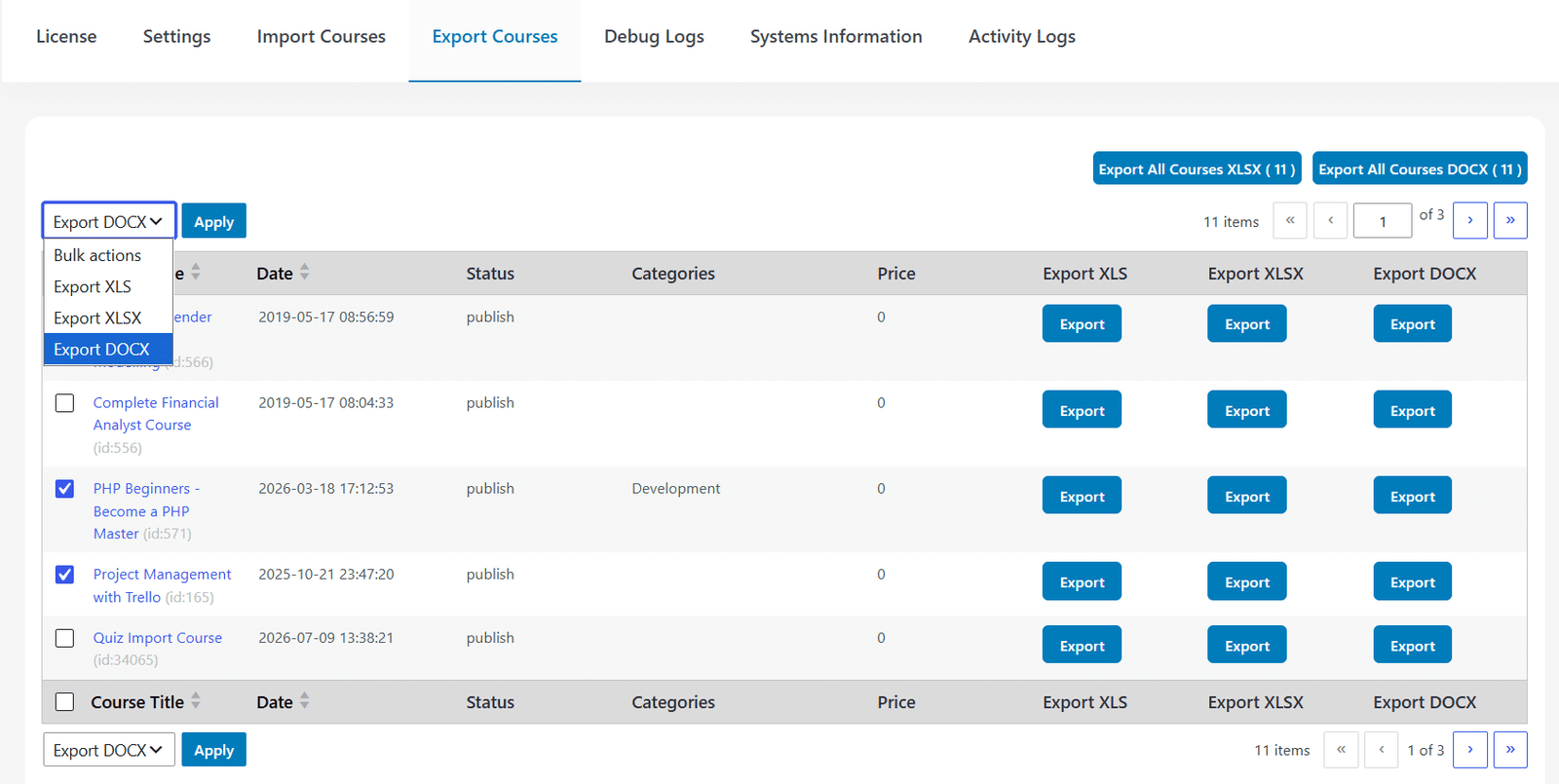Sort by Date using top header arrows

[304, 273]
